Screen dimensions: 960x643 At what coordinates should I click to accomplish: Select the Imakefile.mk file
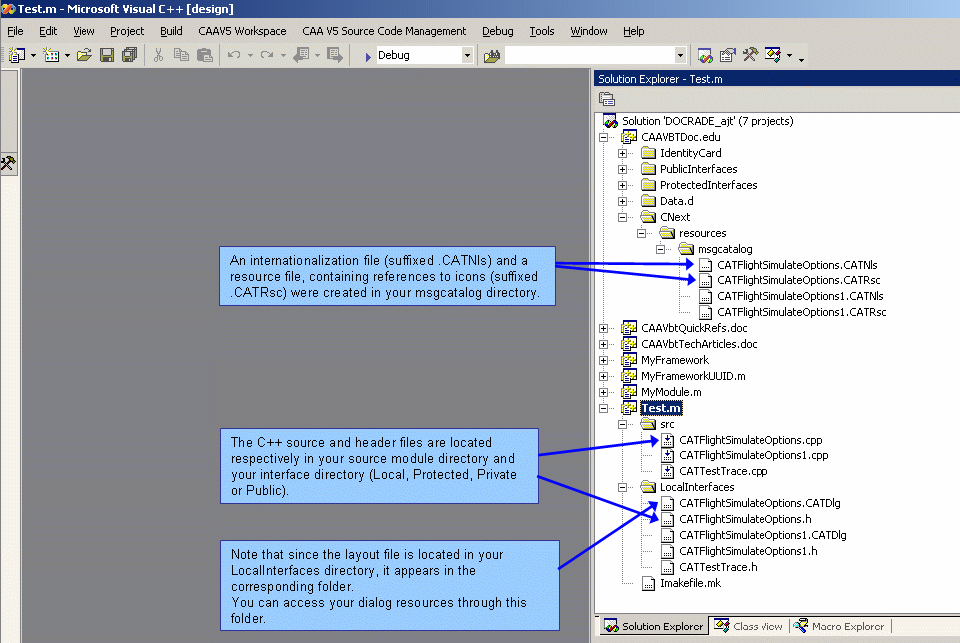690,584
